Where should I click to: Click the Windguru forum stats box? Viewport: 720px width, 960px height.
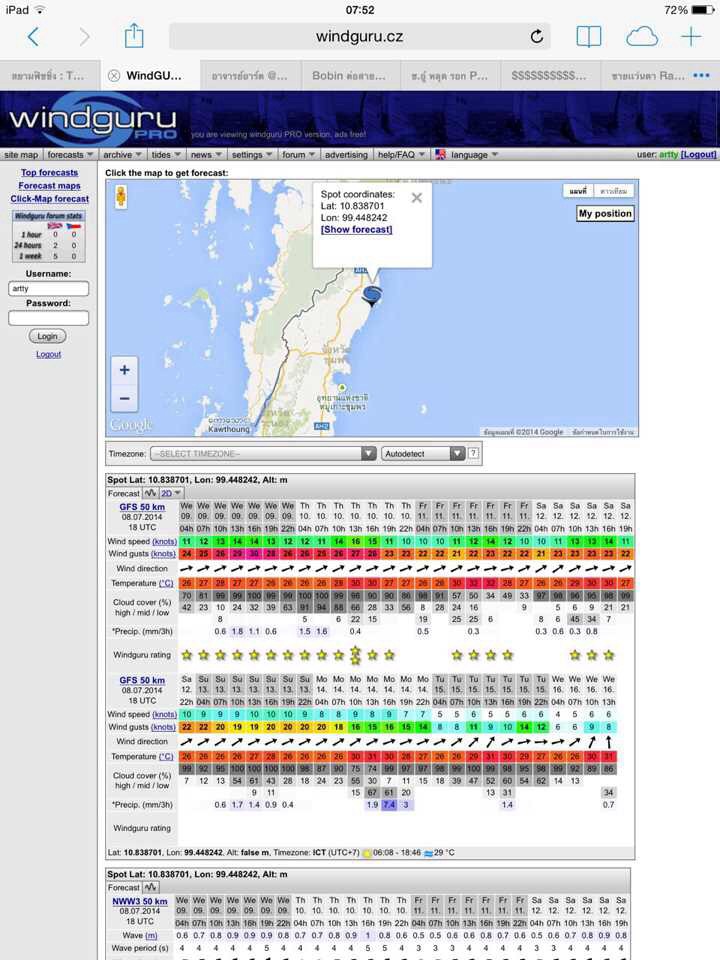point(48,236)
